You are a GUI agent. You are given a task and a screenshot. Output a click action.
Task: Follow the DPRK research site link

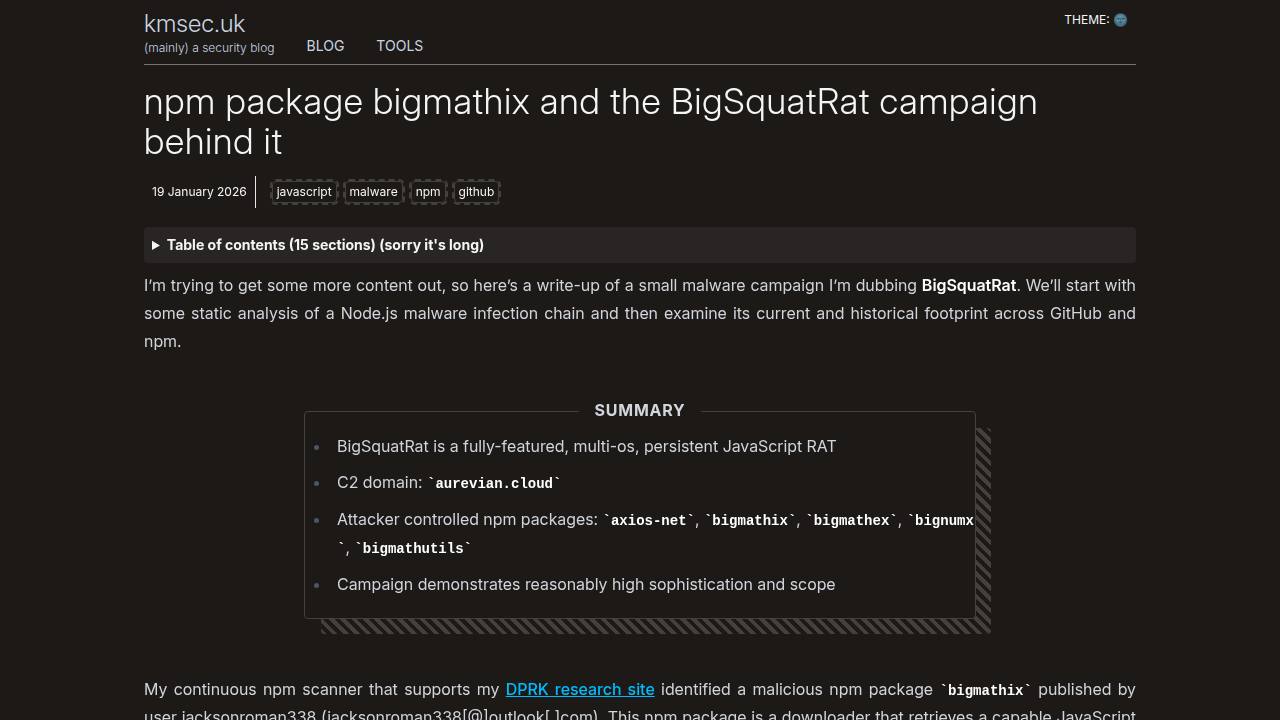580,689
